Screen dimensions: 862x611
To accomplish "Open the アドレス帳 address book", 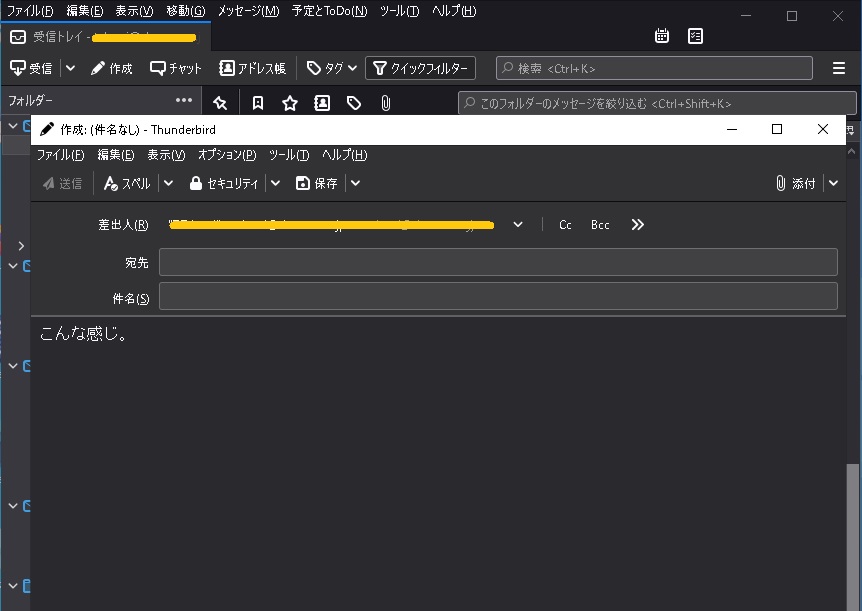I will click(252, 68).
